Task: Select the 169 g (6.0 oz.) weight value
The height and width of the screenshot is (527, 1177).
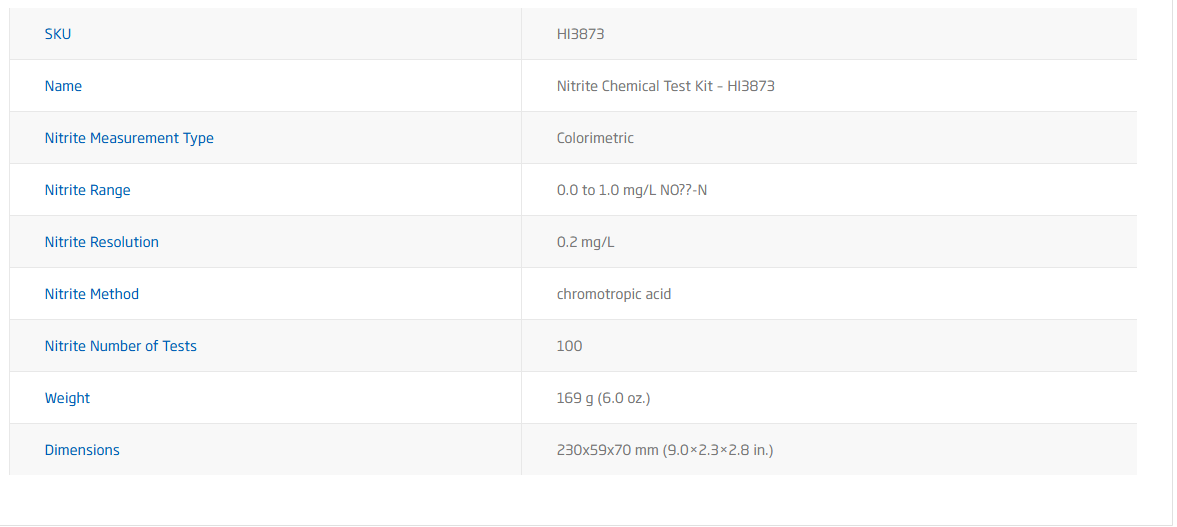Action: click(x=603, y=398)
